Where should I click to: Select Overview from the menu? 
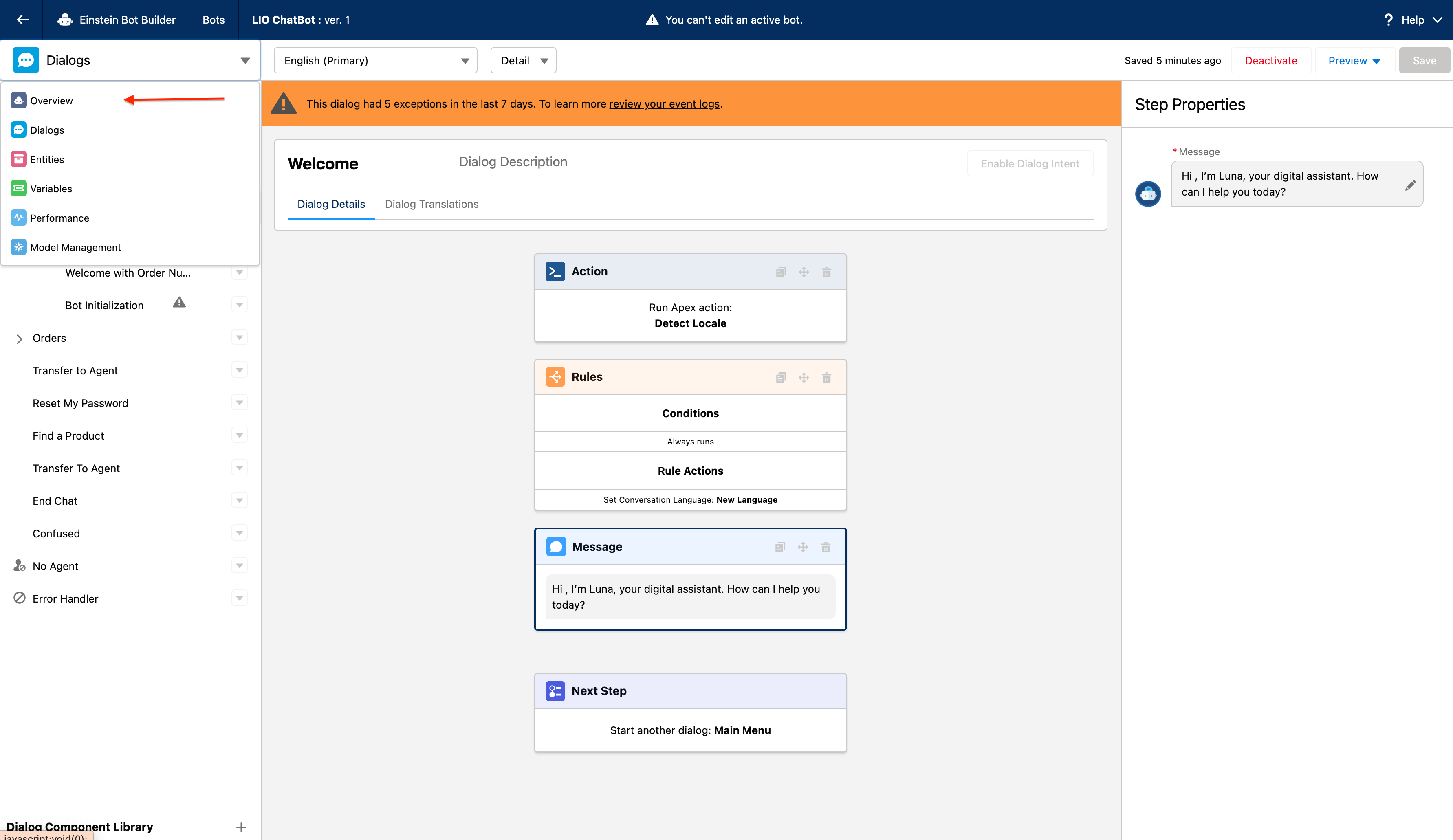pos(51,101)
